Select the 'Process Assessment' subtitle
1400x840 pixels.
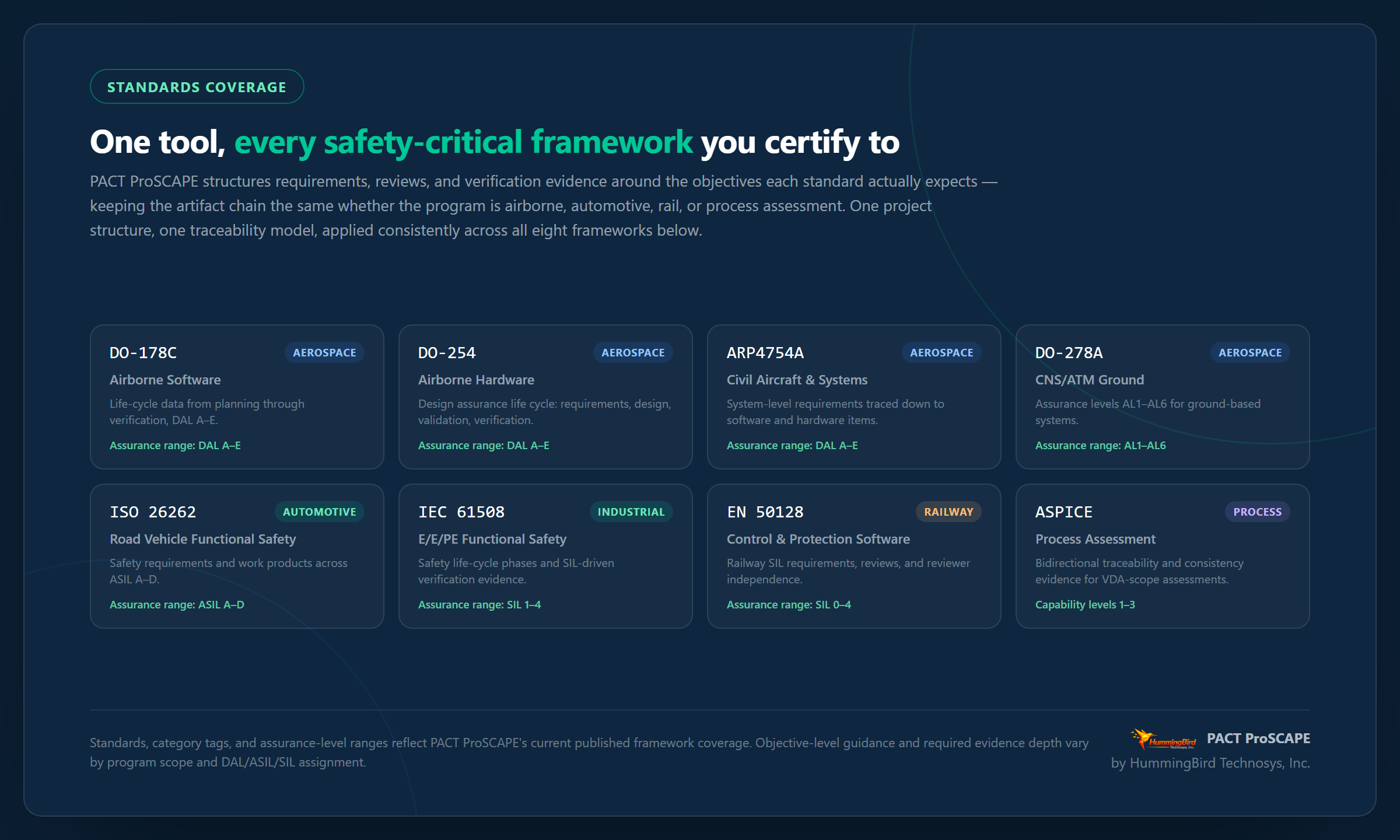(x=1095, y=539)
